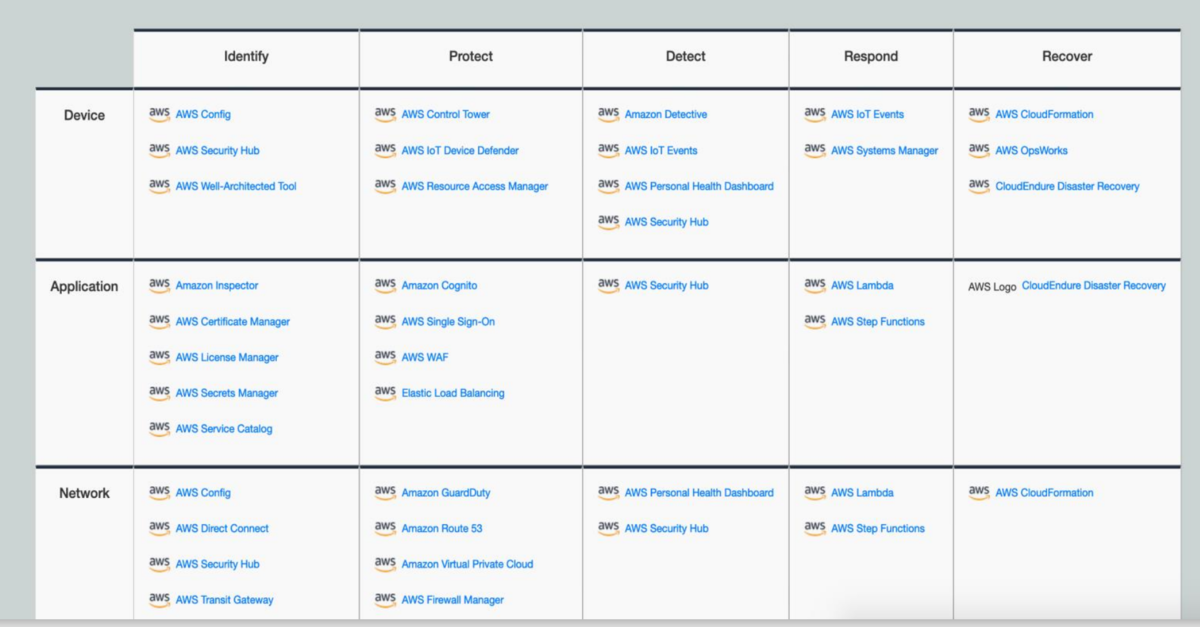Click the Device row label
Image resolution: width=1200 pixels, height=627 pixels.
coord(84,115)
